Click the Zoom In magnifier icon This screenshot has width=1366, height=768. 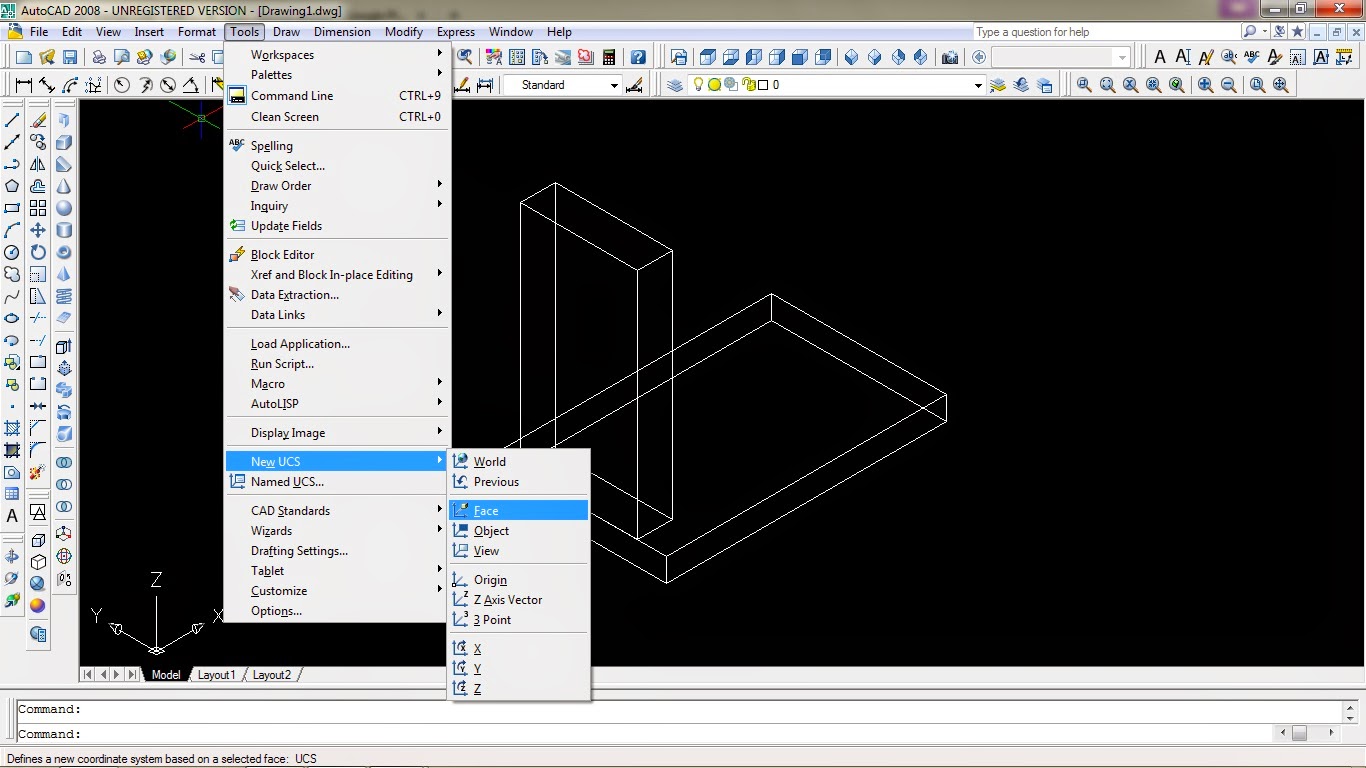1205,85
